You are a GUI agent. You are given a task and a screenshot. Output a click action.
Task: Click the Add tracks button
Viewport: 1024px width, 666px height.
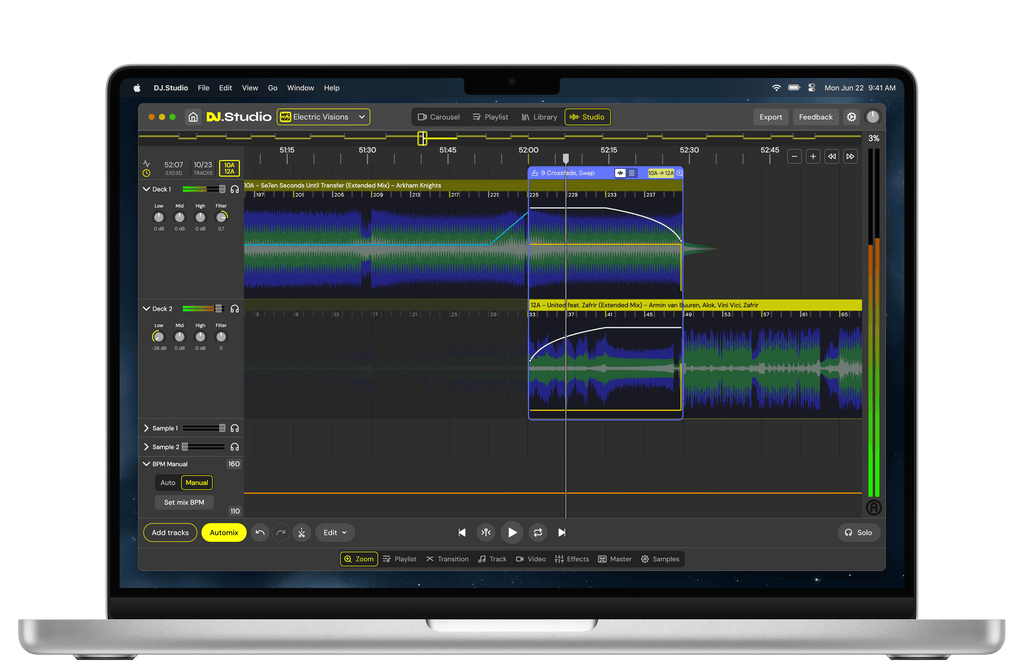pos(170,533)
